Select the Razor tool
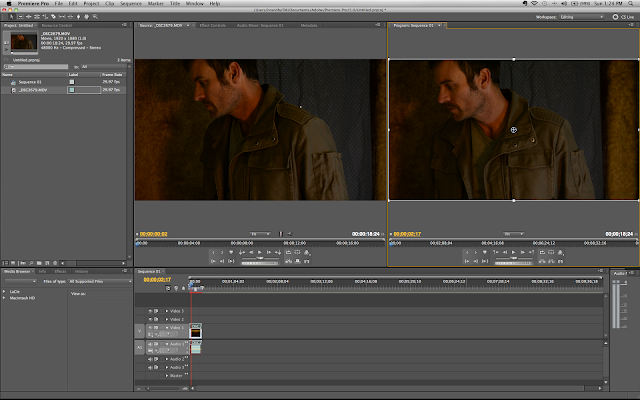 [53, 17]
